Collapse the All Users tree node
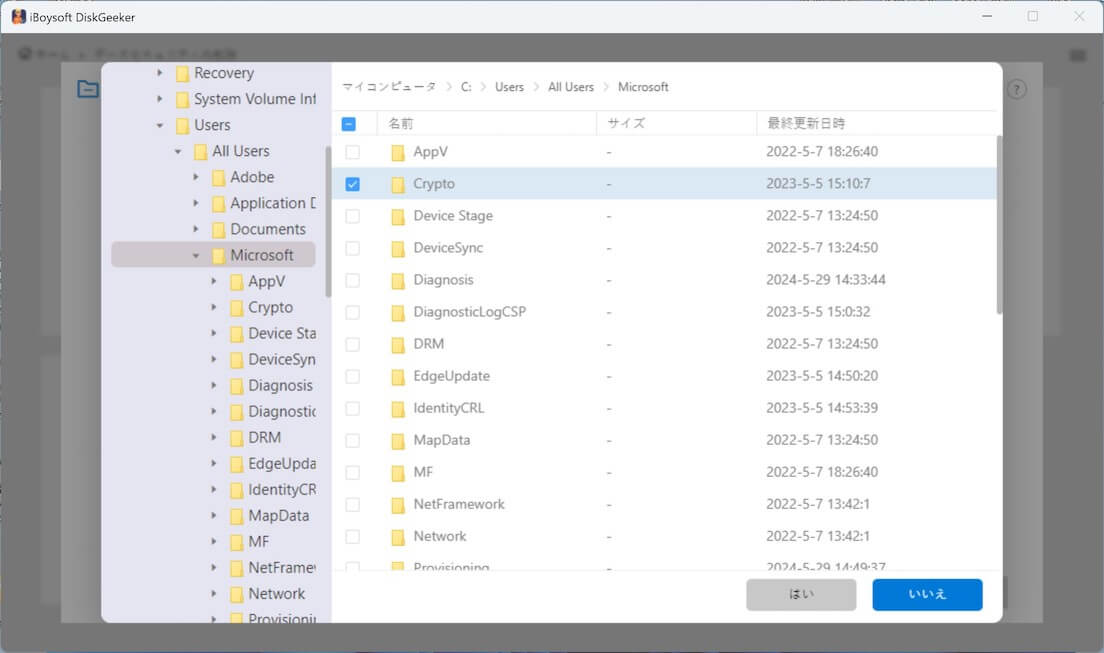This screenshot has width=1104, height=653. (x=178, y=151)
